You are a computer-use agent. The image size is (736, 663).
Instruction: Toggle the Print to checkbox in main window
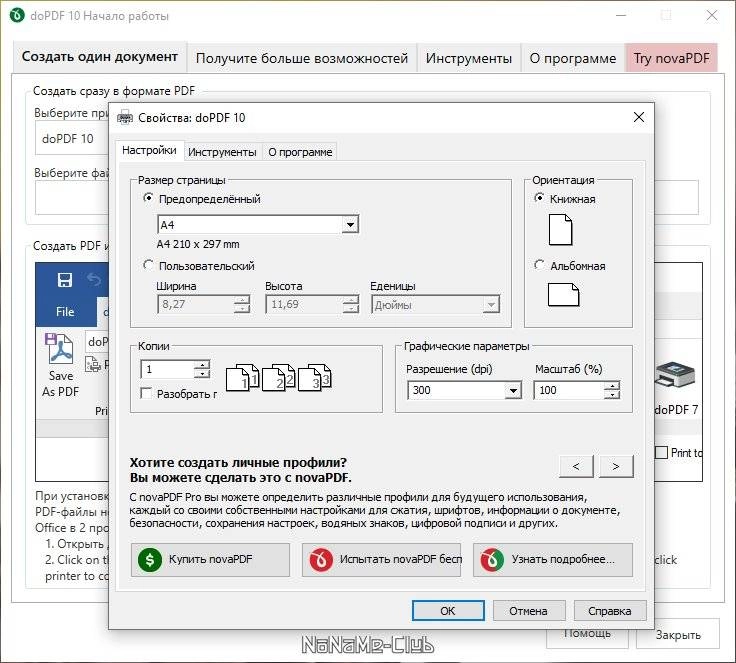(x=661, y=453)
